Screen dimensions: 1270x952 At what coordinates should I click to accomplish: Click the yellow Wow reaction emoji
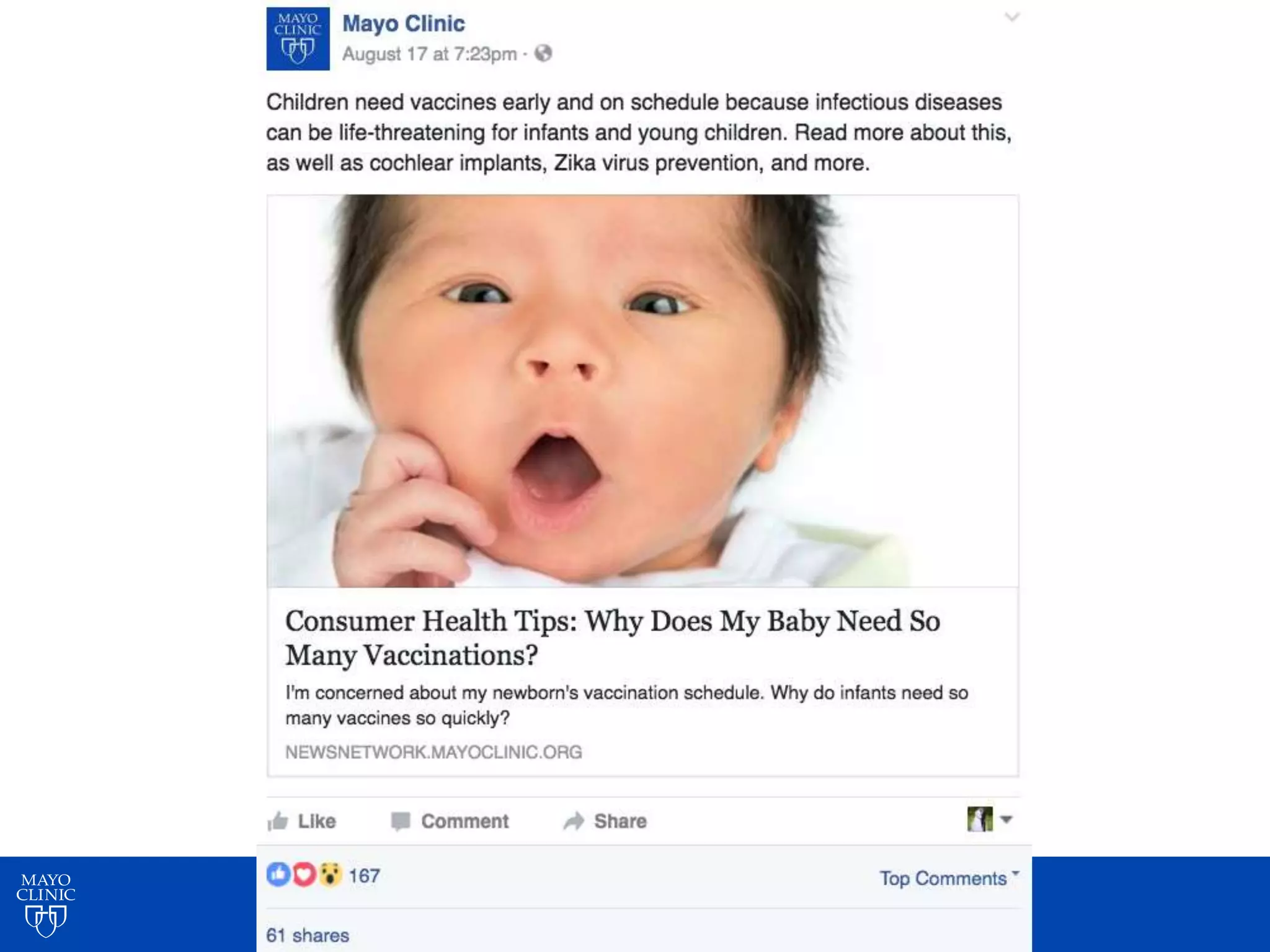pyautogui.click(x=330, y=875)
